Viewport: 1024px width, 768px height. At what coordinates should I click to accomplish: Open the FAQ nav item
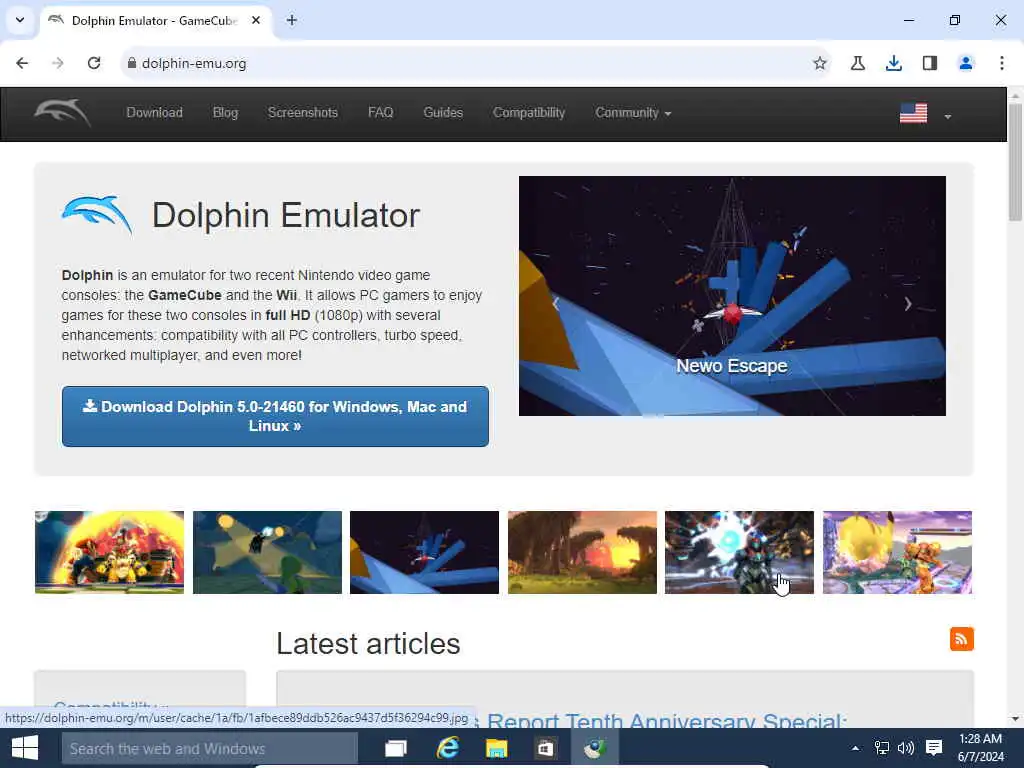[381, 112]
